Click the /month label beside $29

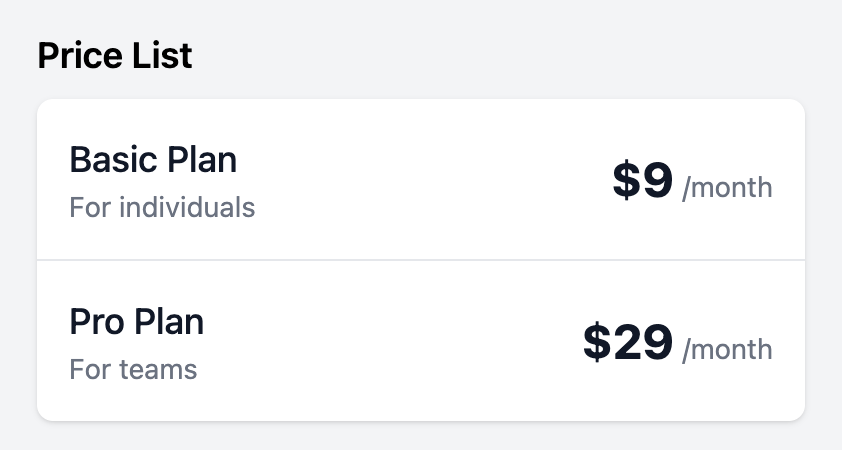pyautogui.click(x=727, y=350)
